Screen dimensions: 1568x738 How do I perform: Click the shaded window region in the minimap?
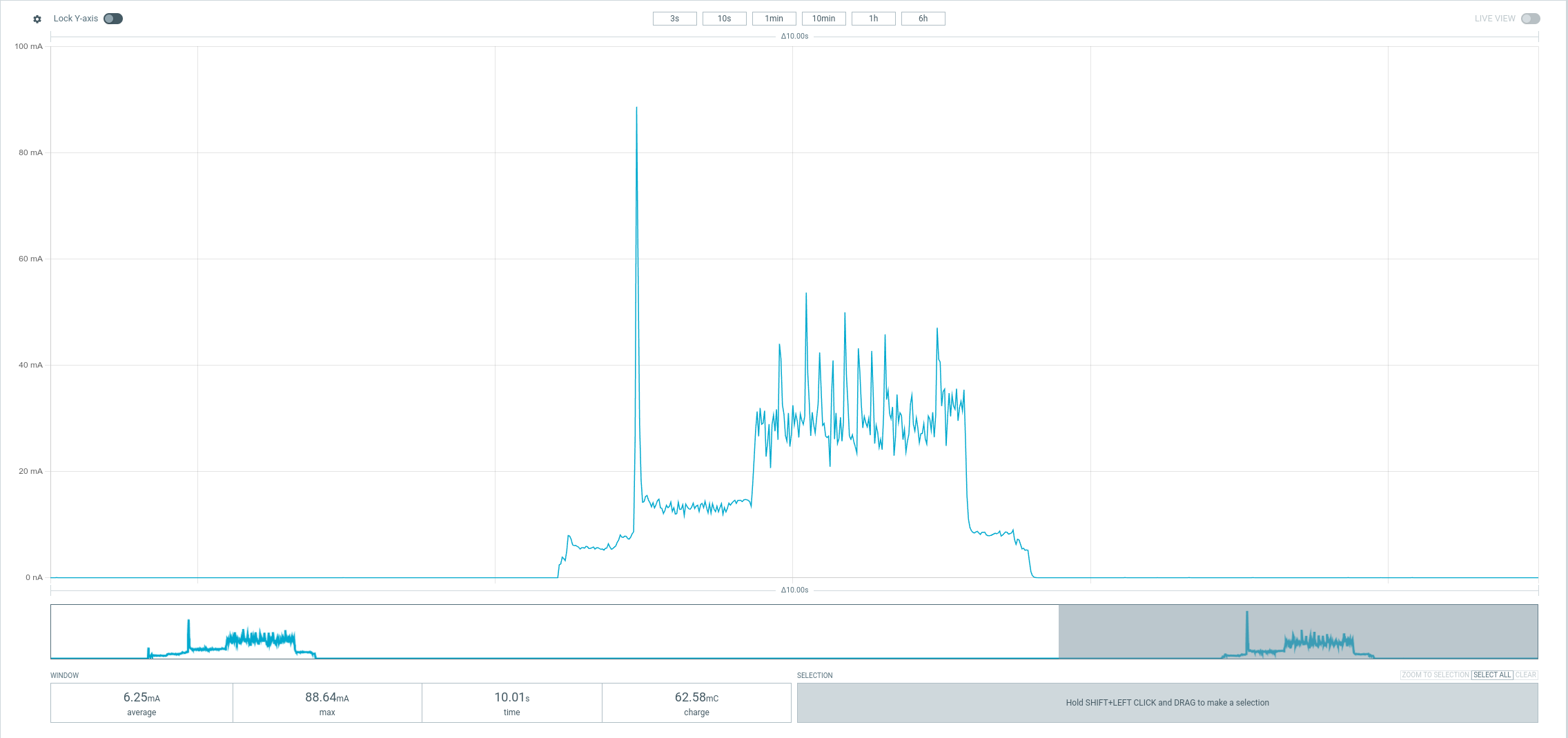[1298, 632]
